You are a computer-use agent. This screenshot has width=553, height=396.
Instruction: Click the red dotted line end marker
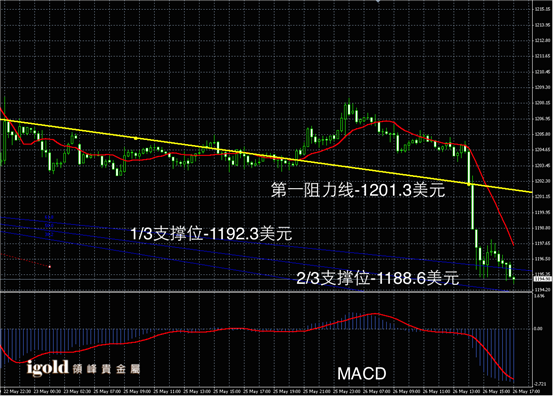click(x=50, y=267)
